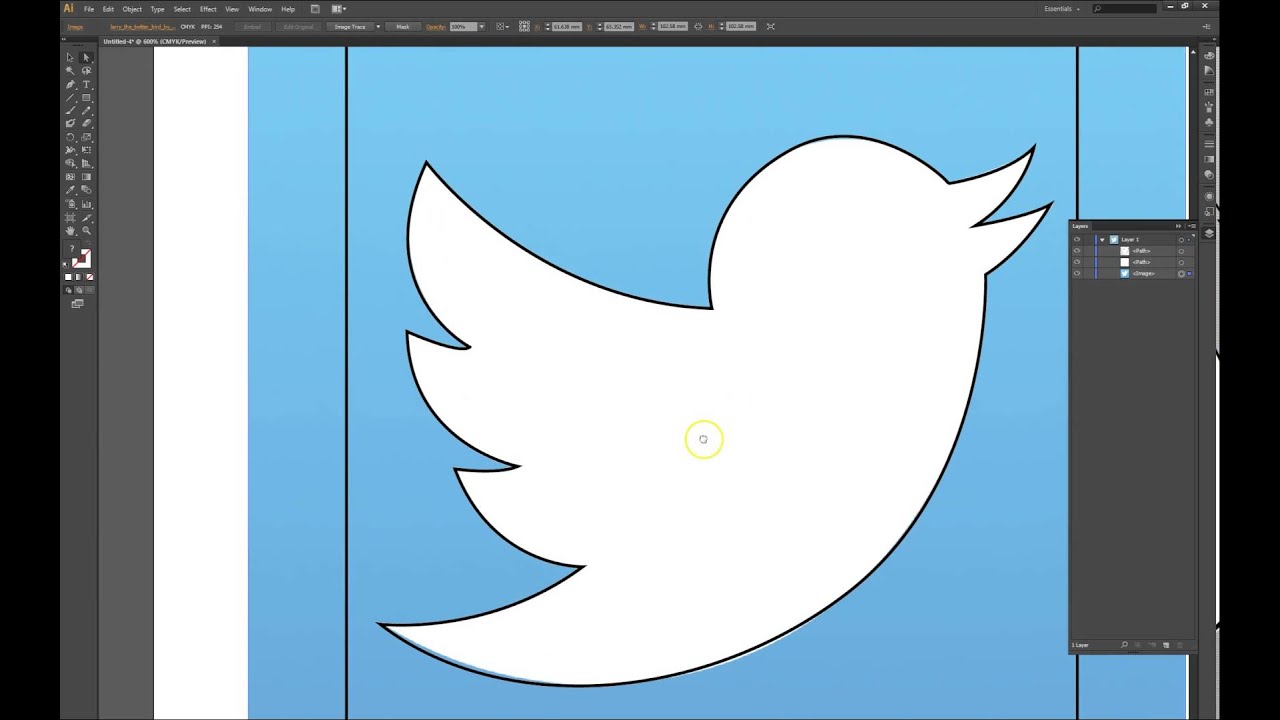Open the Image Trace preset dropdown arrow
The height and width of the screenshot is (720, 1280).
378,26
